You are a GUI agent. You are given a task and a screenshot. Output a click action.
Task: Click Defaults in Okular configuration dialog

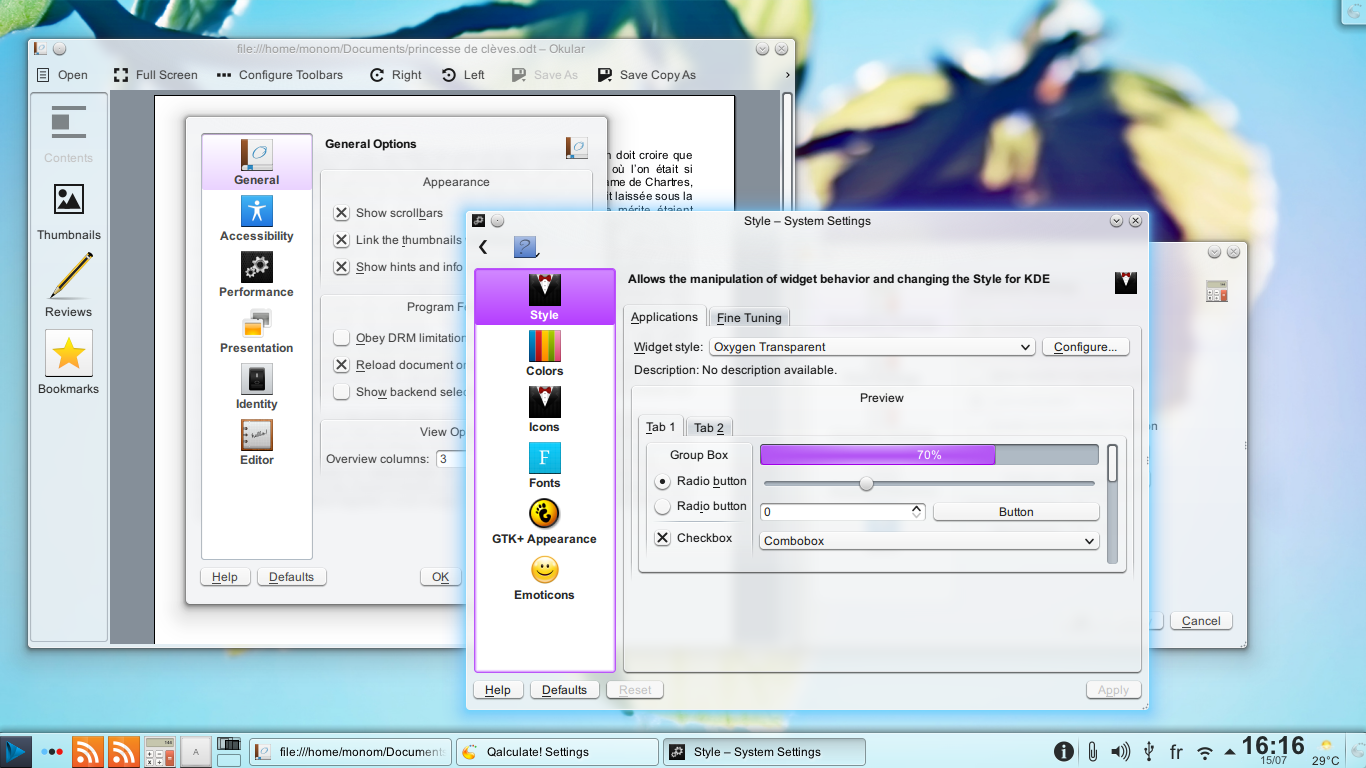pos(292,577)
